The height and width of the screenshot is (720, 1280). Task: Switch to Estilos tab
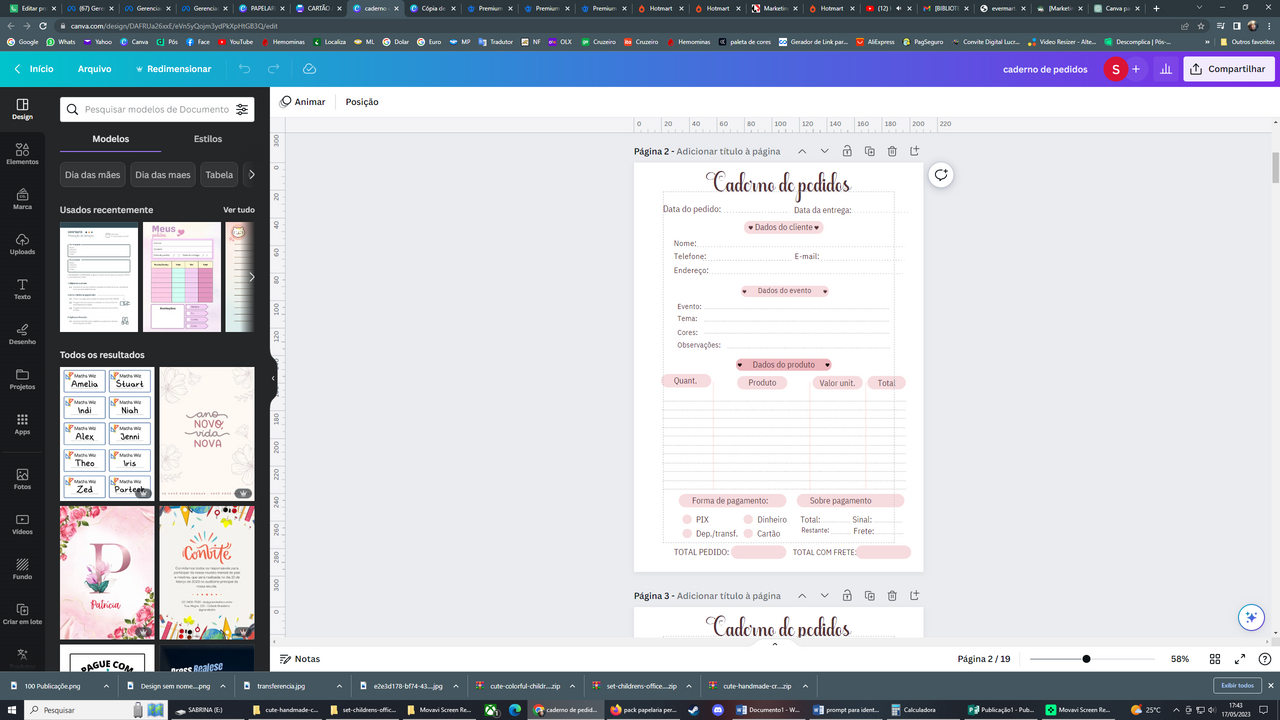click(208, 139)
